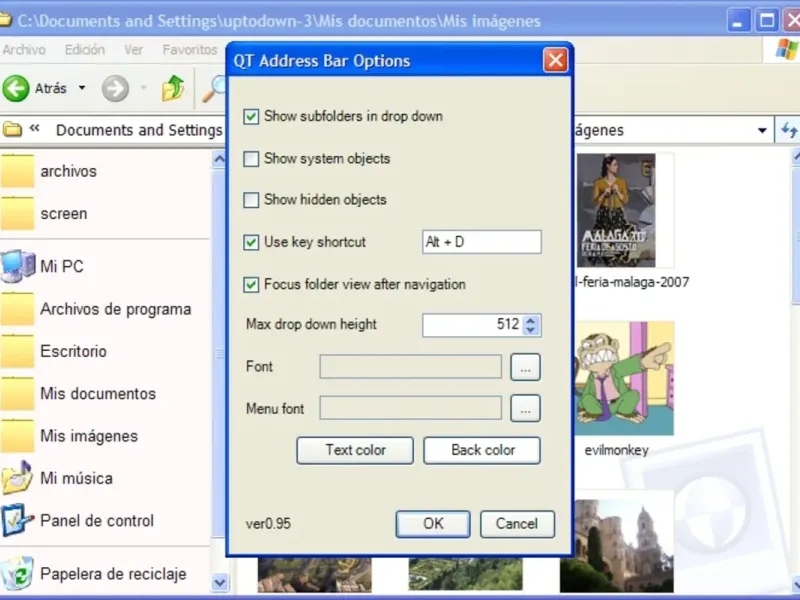Screen dimensions: 800x600
Task: Open the Ver menu
Action: 134,49
